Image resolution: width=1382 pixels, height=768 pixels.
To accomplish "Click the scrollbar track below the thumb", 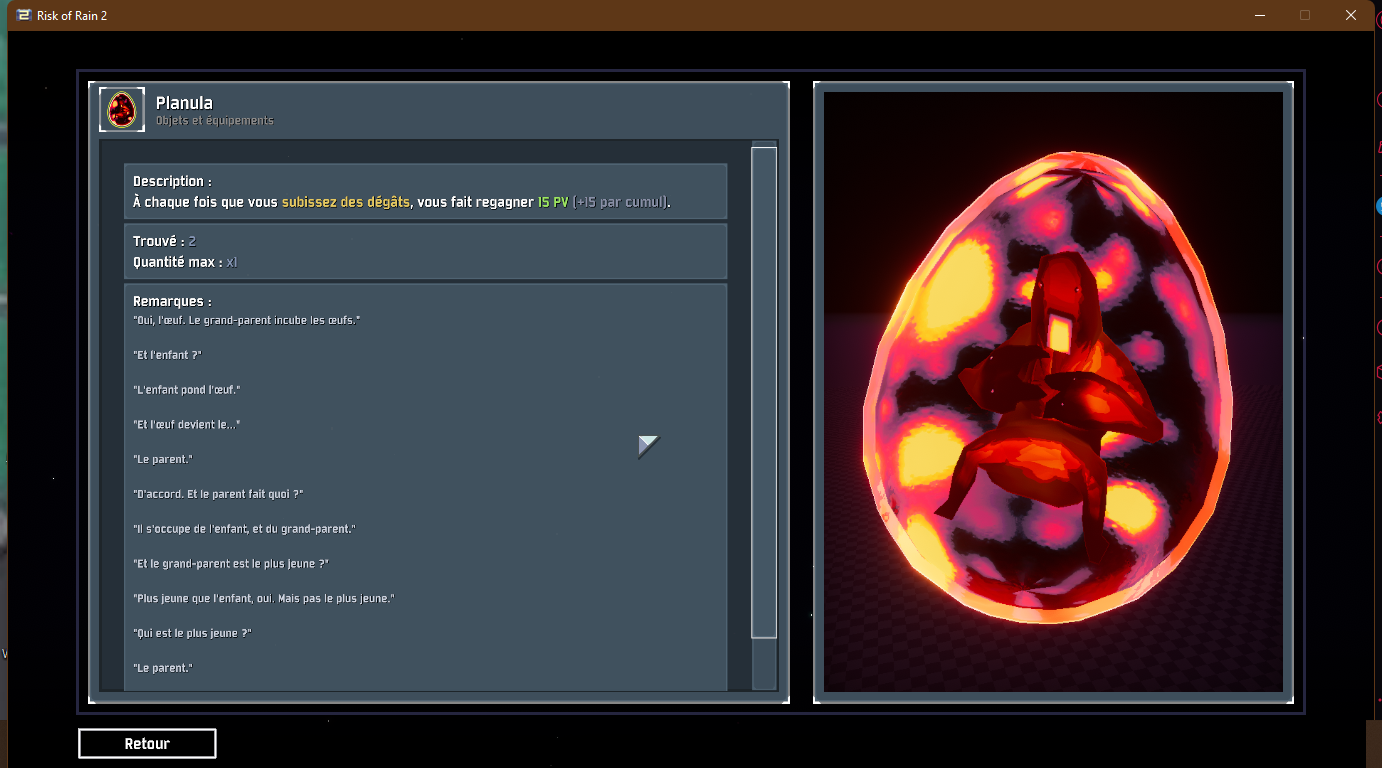I will tap(764, 663).
